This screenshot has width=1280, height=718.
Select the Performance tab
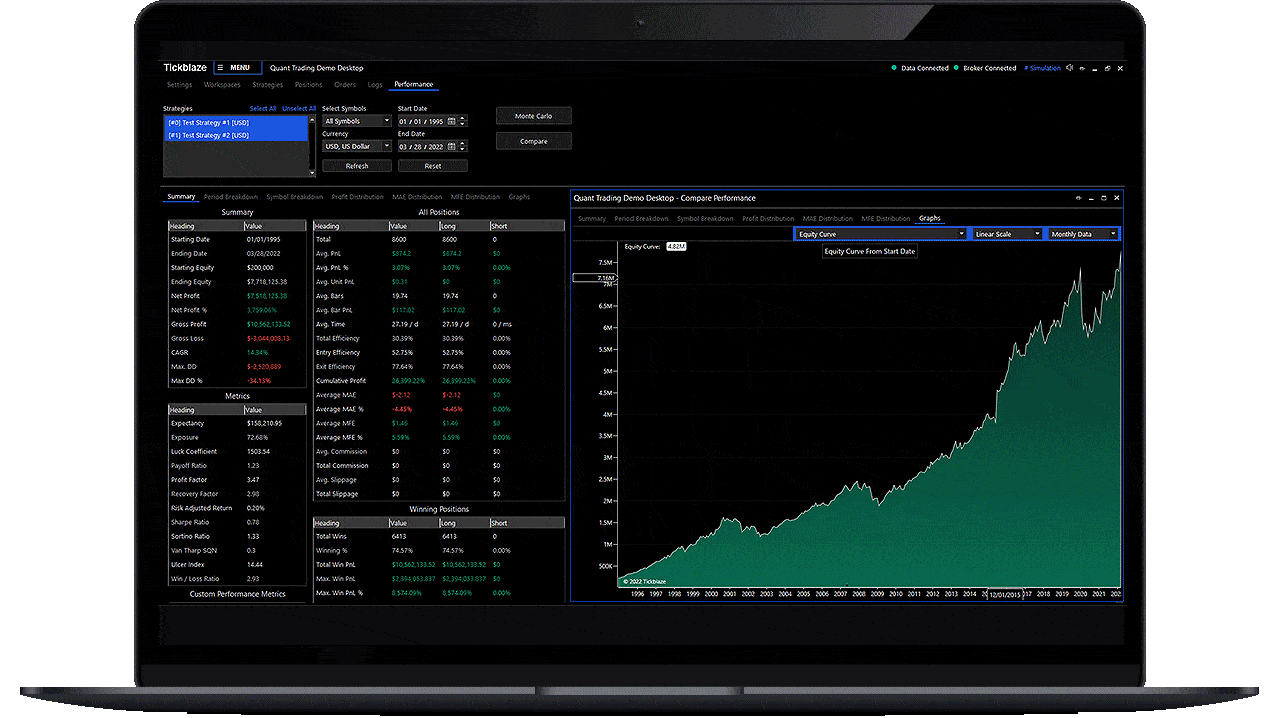click(414, 85)
